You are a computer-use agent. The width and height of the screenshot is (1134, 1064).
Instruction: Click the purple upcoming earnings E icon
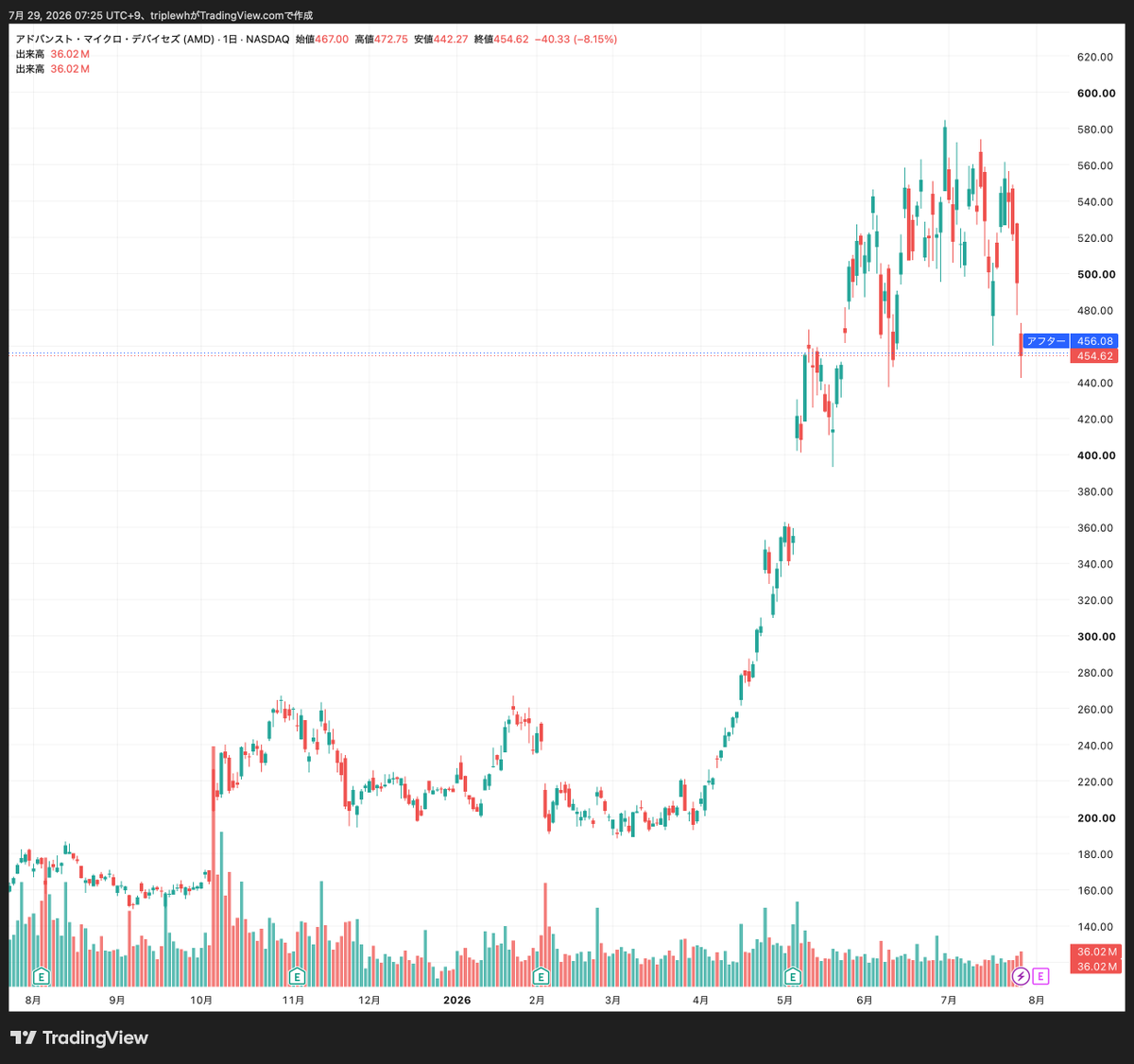click(x=1040, y=976)
